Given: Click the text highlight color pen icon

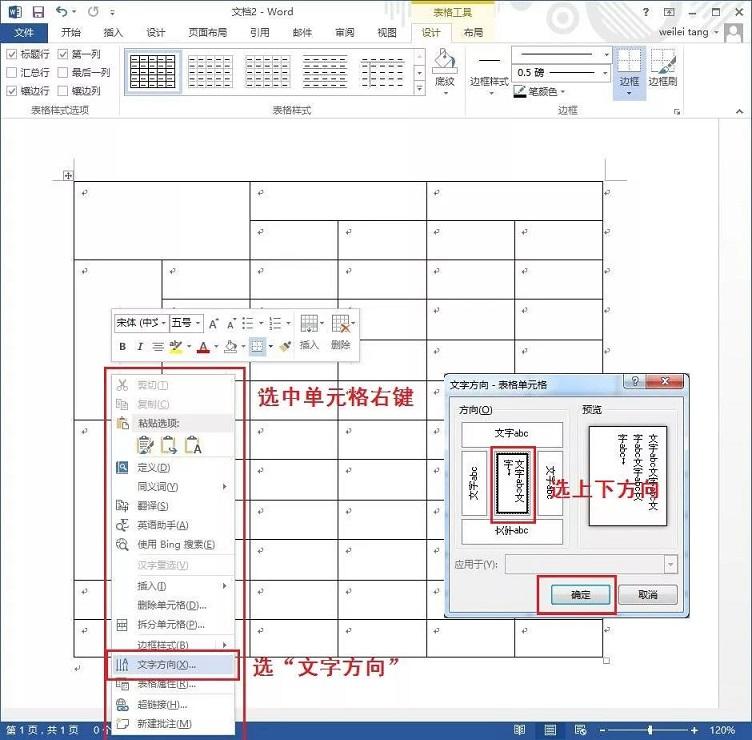Looking at the screenshot, I should click(x=176, y=346).
